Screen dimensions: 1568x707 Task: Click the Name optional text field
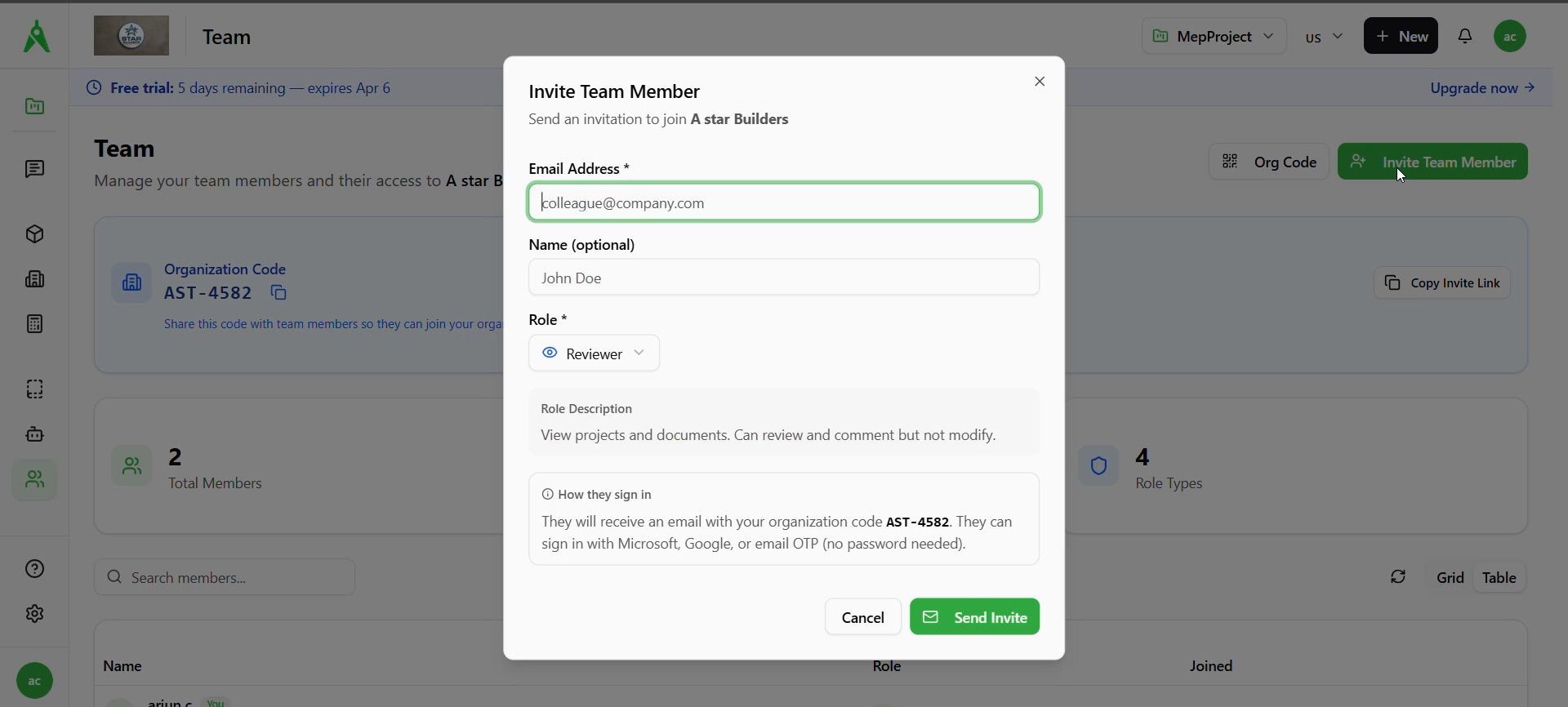(784, 278)
